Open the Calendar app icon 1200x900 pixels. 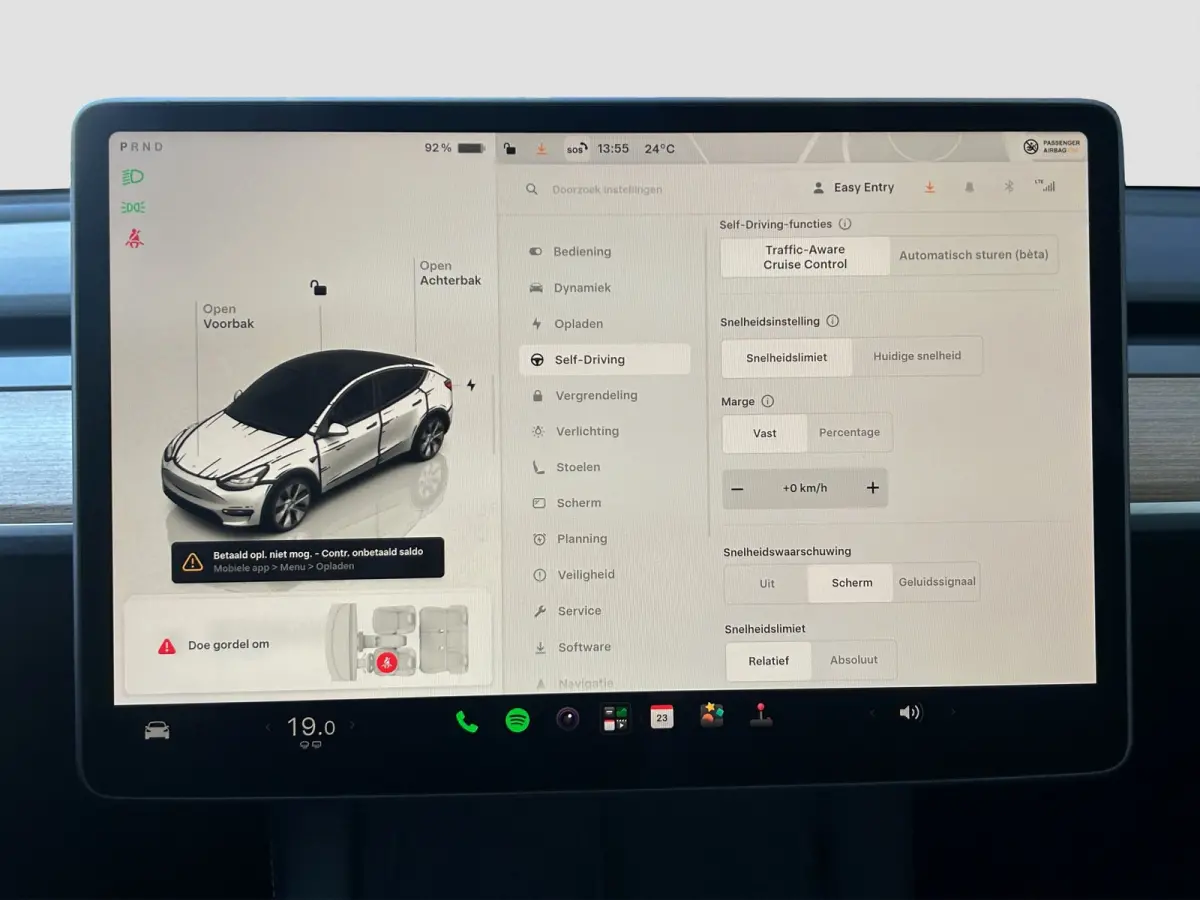click(x=662, y=717)
